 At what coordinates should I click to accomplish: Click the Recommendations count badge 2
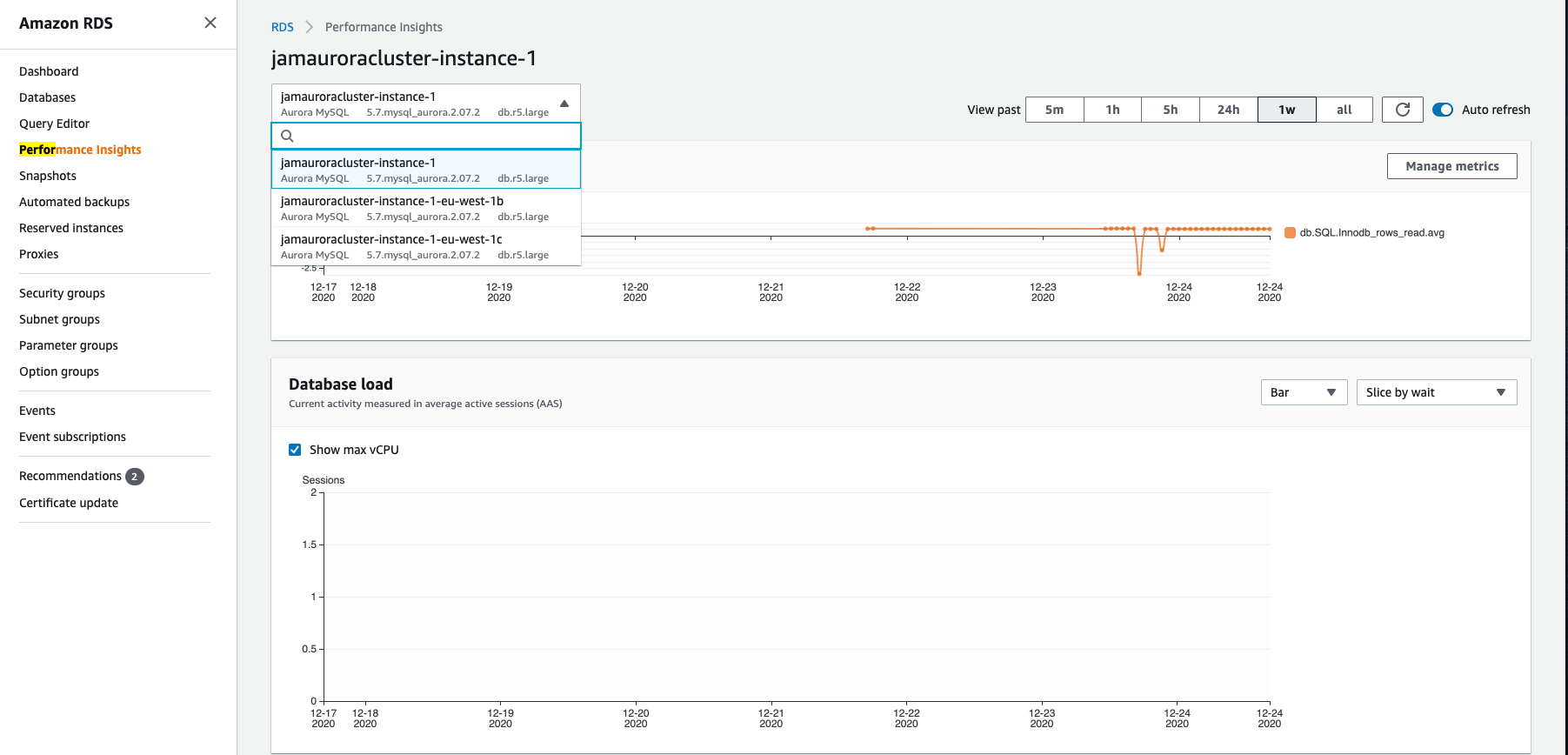[x=135, y=477]
